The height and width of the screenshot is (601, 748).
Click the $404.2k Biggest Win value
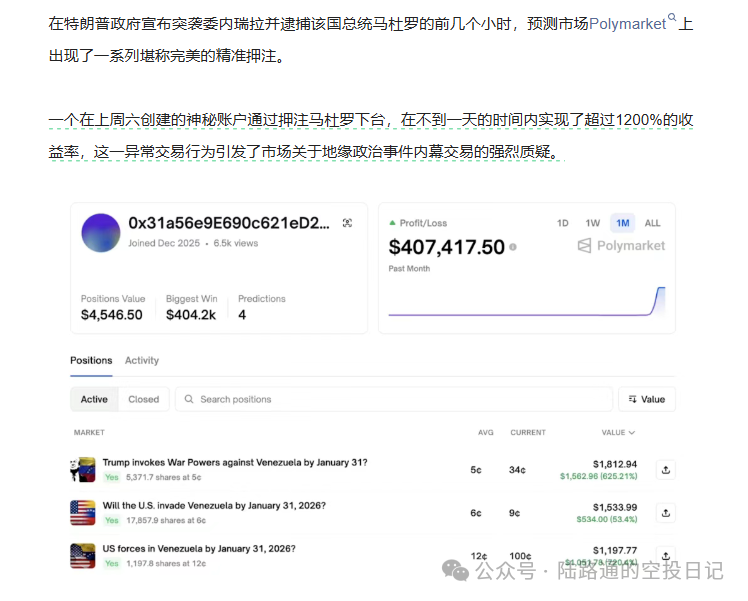tap(191, 315)
